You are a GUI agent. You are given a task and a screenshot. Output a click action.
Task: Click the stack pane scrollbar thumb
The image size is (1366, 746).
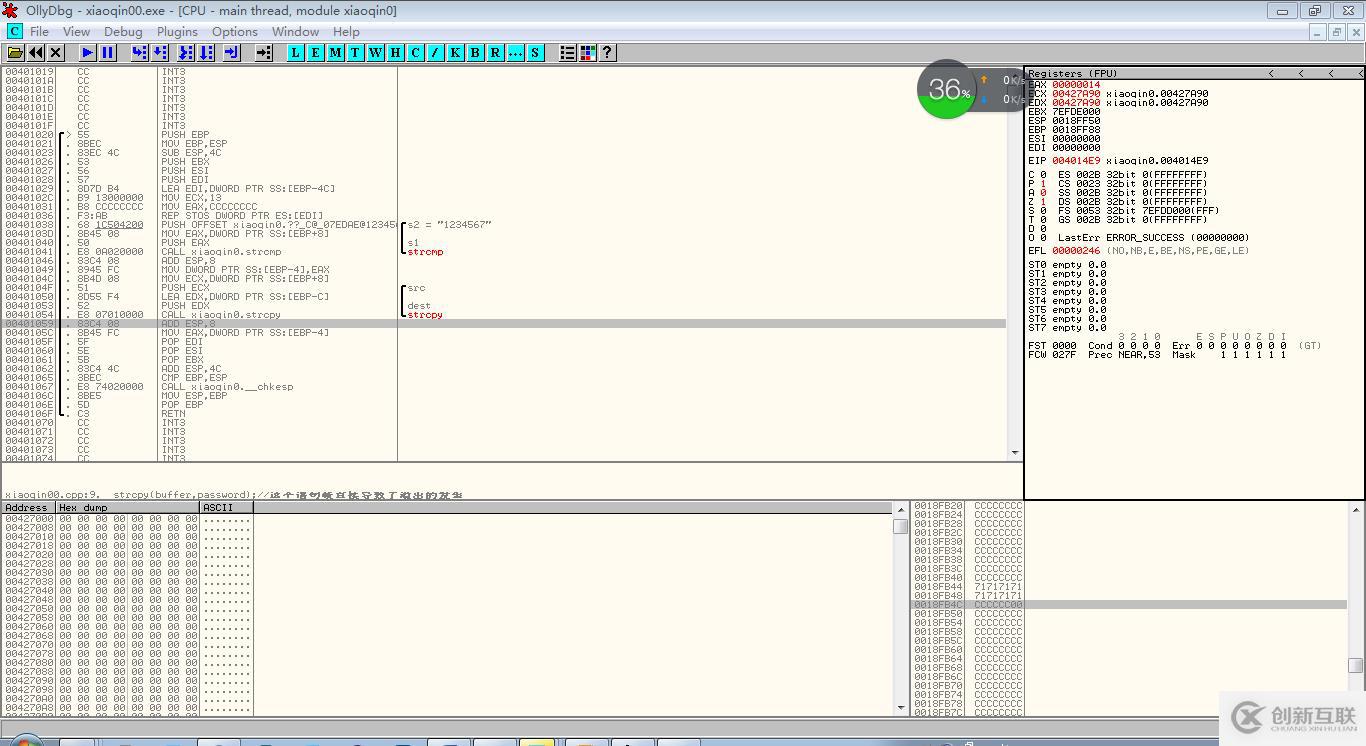tap(1355, 665)
